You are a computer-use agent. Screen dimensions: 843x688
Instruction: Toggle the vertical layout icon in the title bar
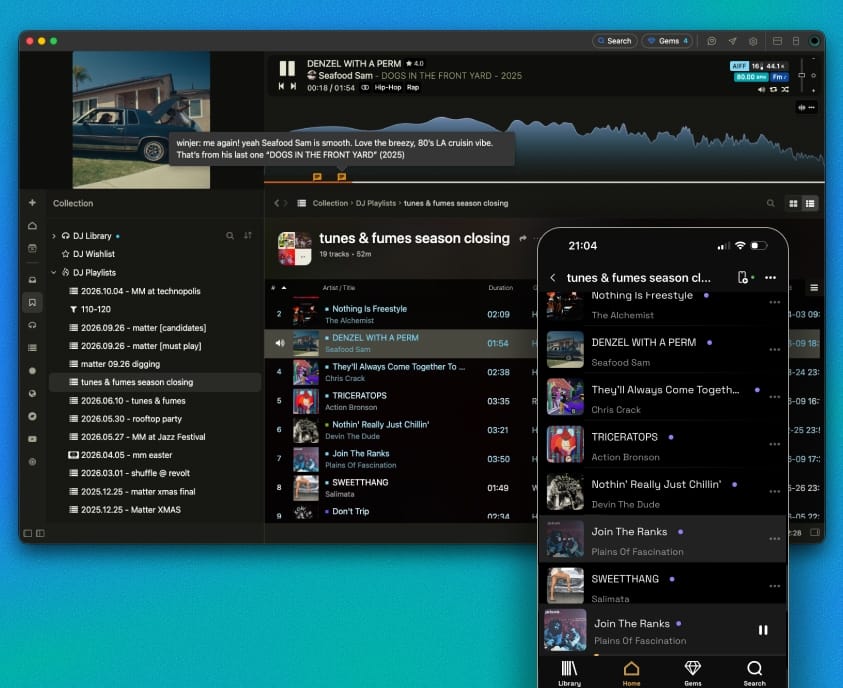pos(796,41)
